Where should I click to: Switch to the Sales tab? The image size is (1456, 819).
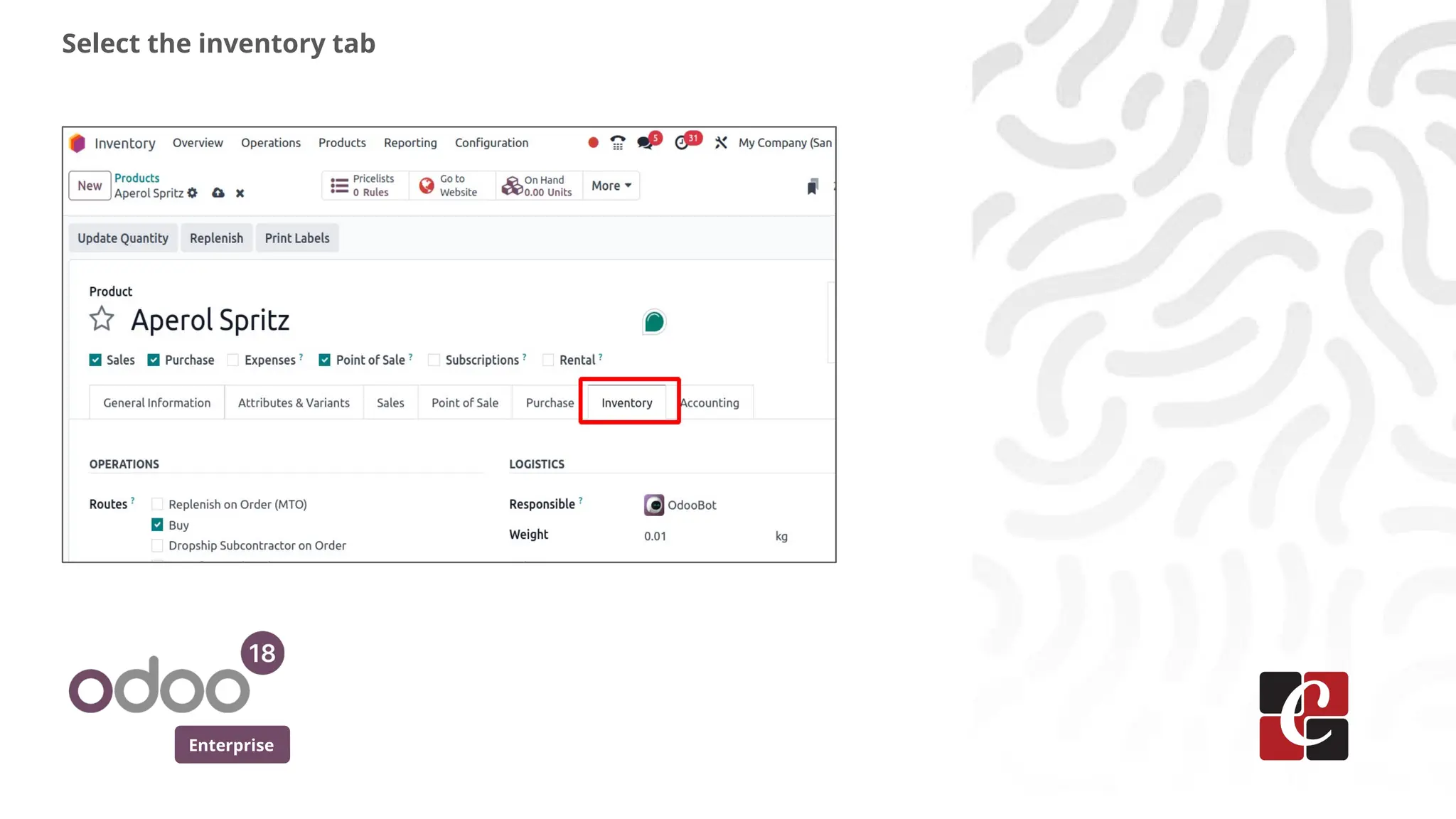coord(390,402)
